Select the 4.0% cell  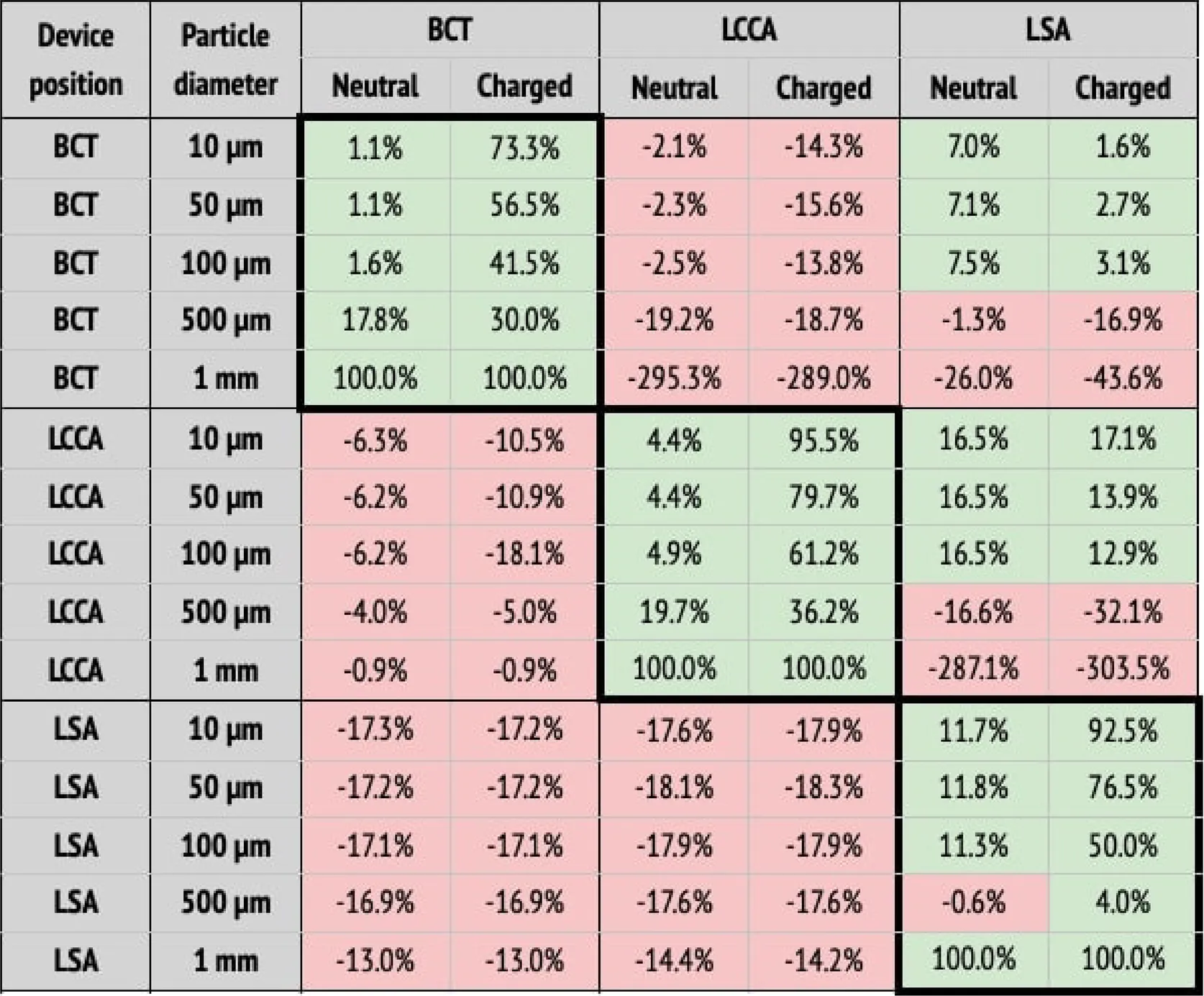(x=1123, y=903)
